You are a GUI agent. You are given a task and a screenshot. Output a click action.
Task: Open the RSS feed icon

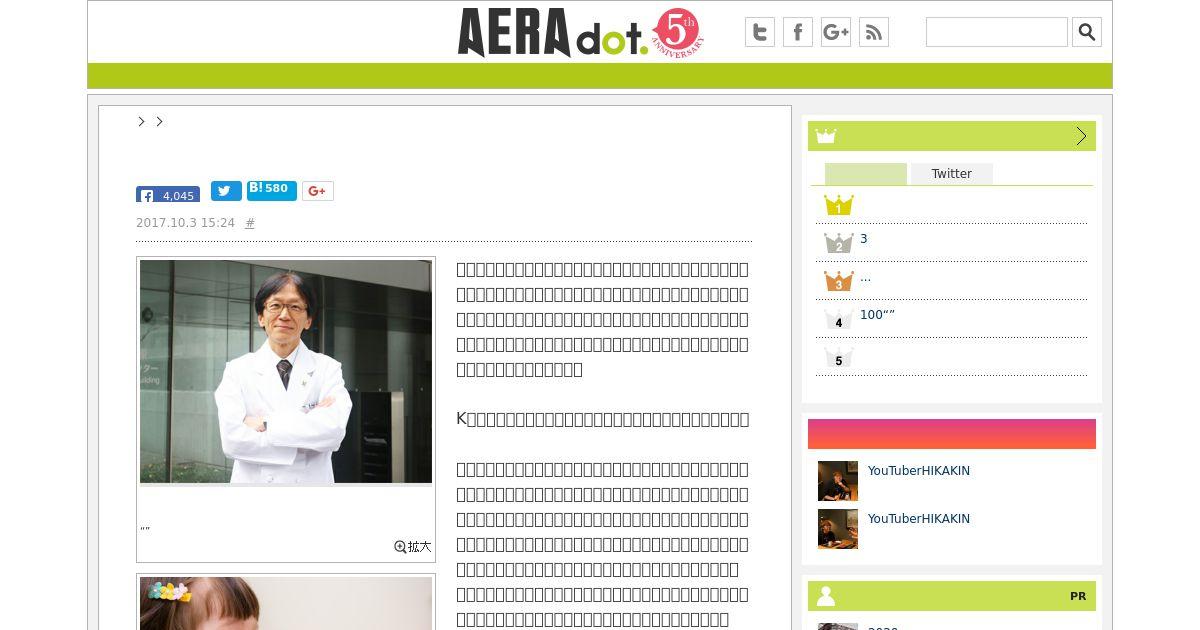tap(874, 32)
